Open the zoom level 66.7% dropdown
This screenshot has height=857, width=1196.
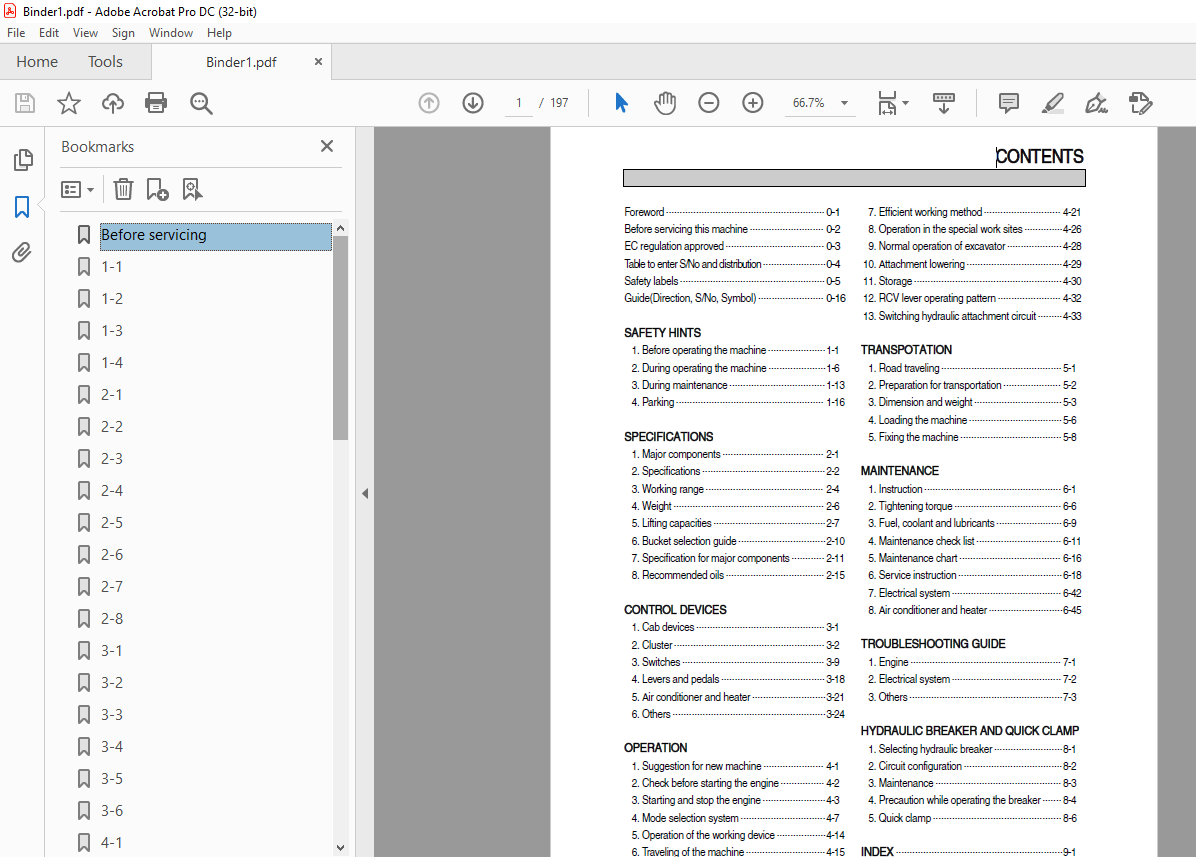(844, 103)
